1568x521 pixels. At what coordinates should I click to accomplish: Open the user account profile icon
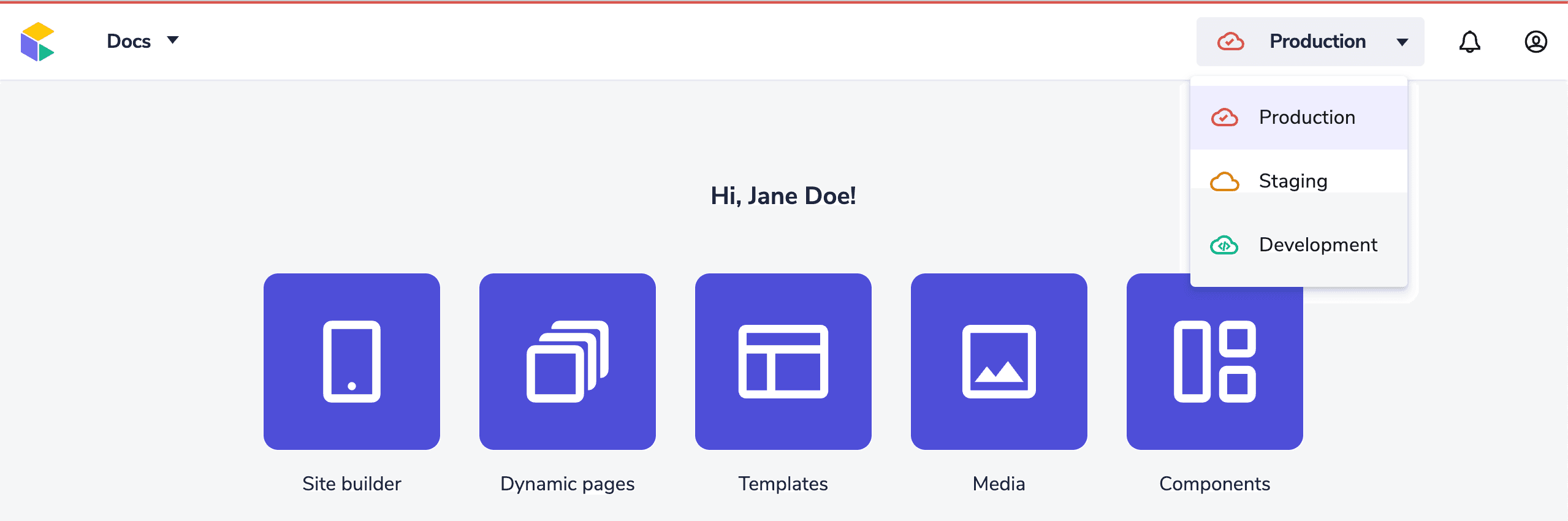point(1536,42)
